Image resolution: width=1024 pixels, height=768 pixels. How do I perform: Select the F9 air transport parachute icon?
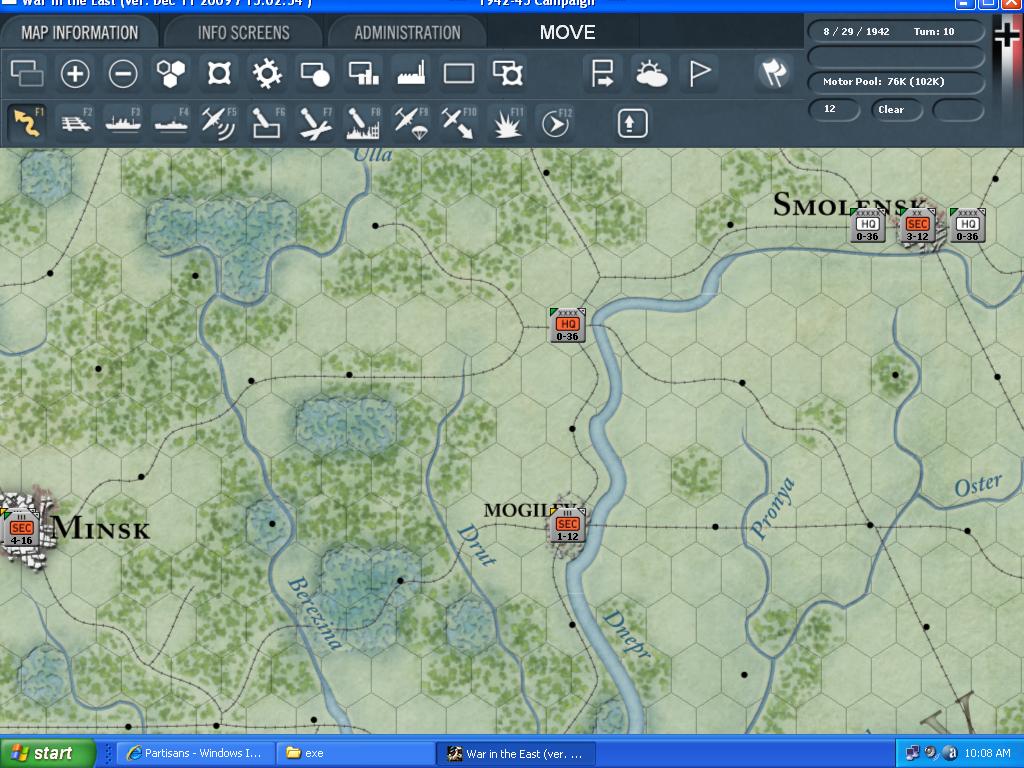(411, 123)
